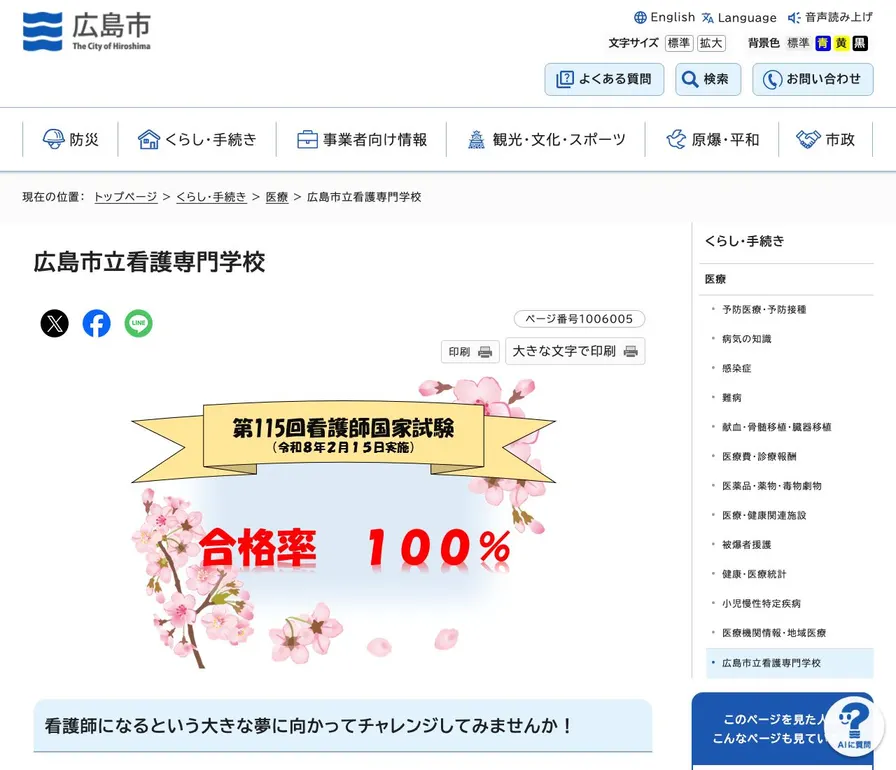Viewport: 896px width, 770px height.
Task: Click the briefcase icon for 事業者向け情報
Action: [x=307, y=139]
